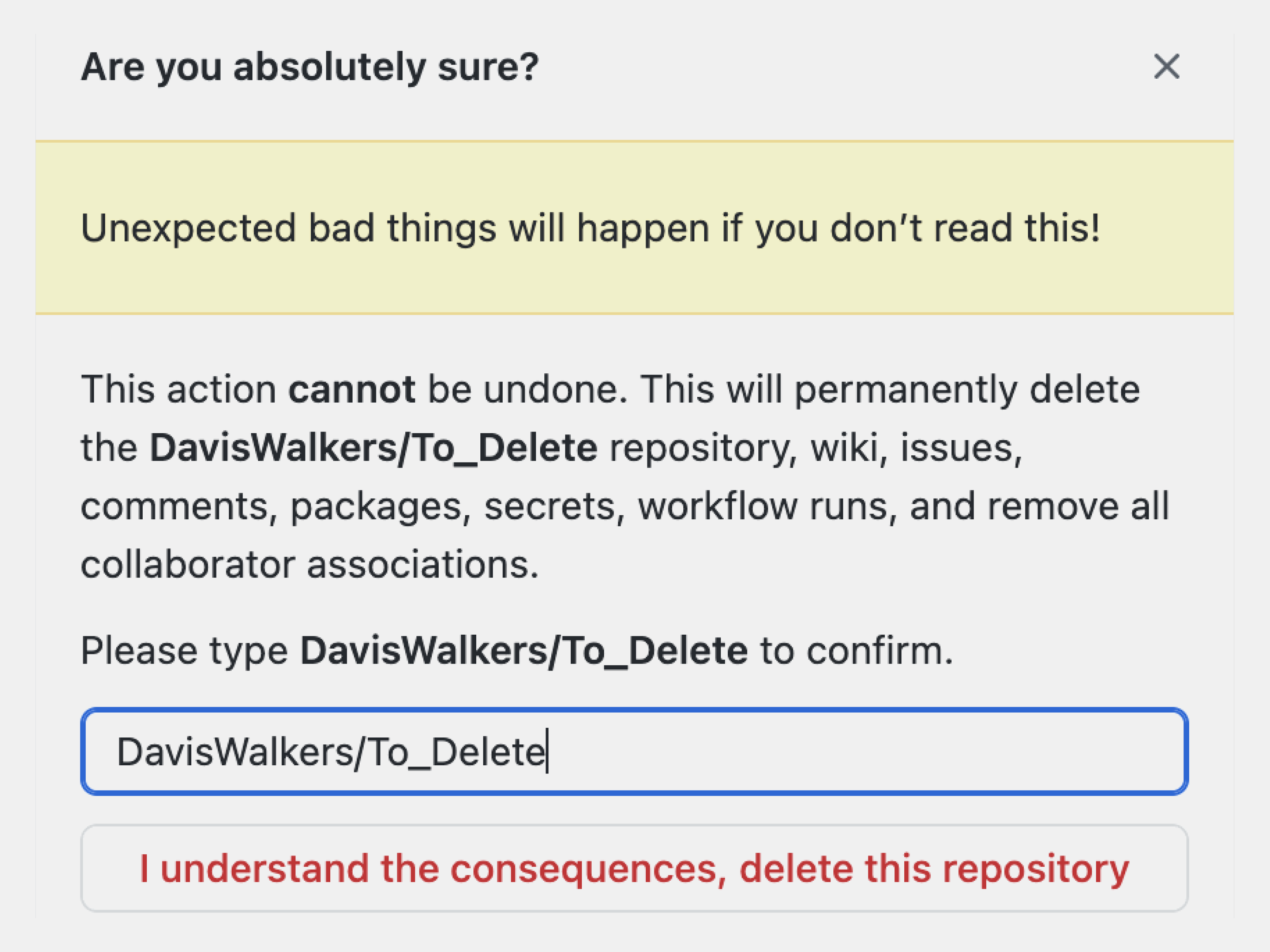Click the words "and remove all"
This screenshot has width=1270, height=952.
click(1039, 506)
